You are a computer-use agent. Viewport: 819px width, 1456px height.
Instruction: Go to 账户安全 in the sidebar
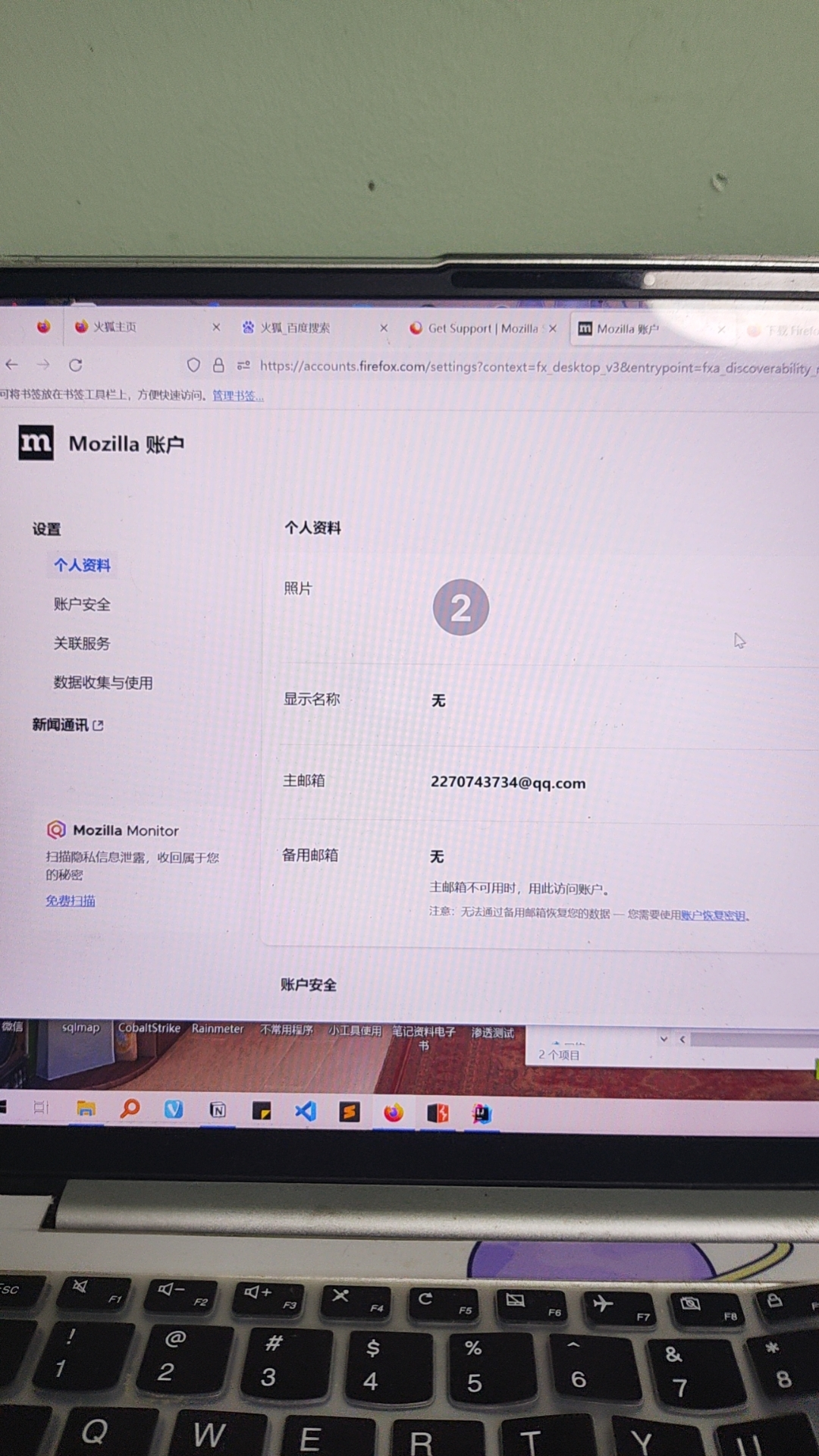coord(82,604)
